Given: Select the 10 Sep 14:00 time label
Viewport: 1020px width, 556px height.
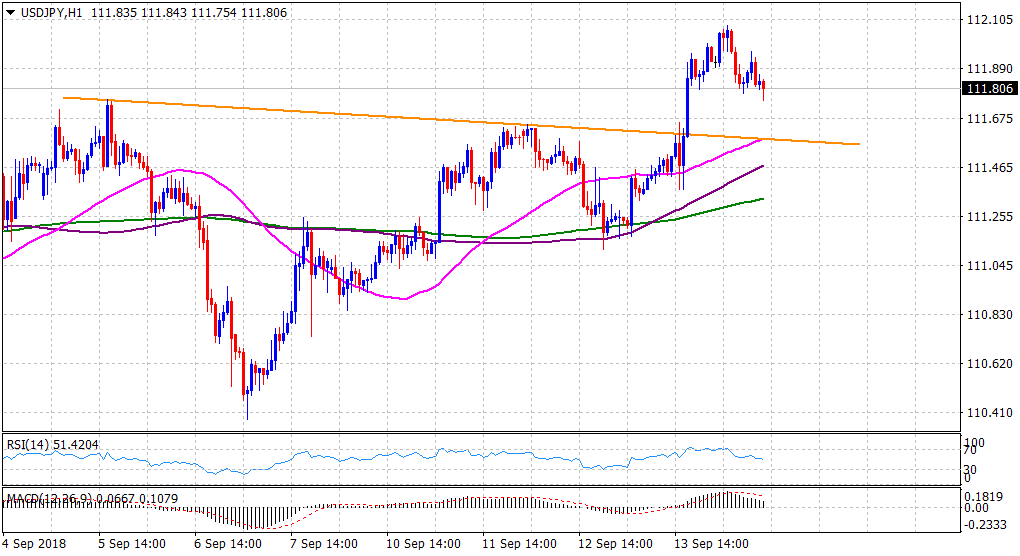Looking at the screenshot, I should (420, 544).
